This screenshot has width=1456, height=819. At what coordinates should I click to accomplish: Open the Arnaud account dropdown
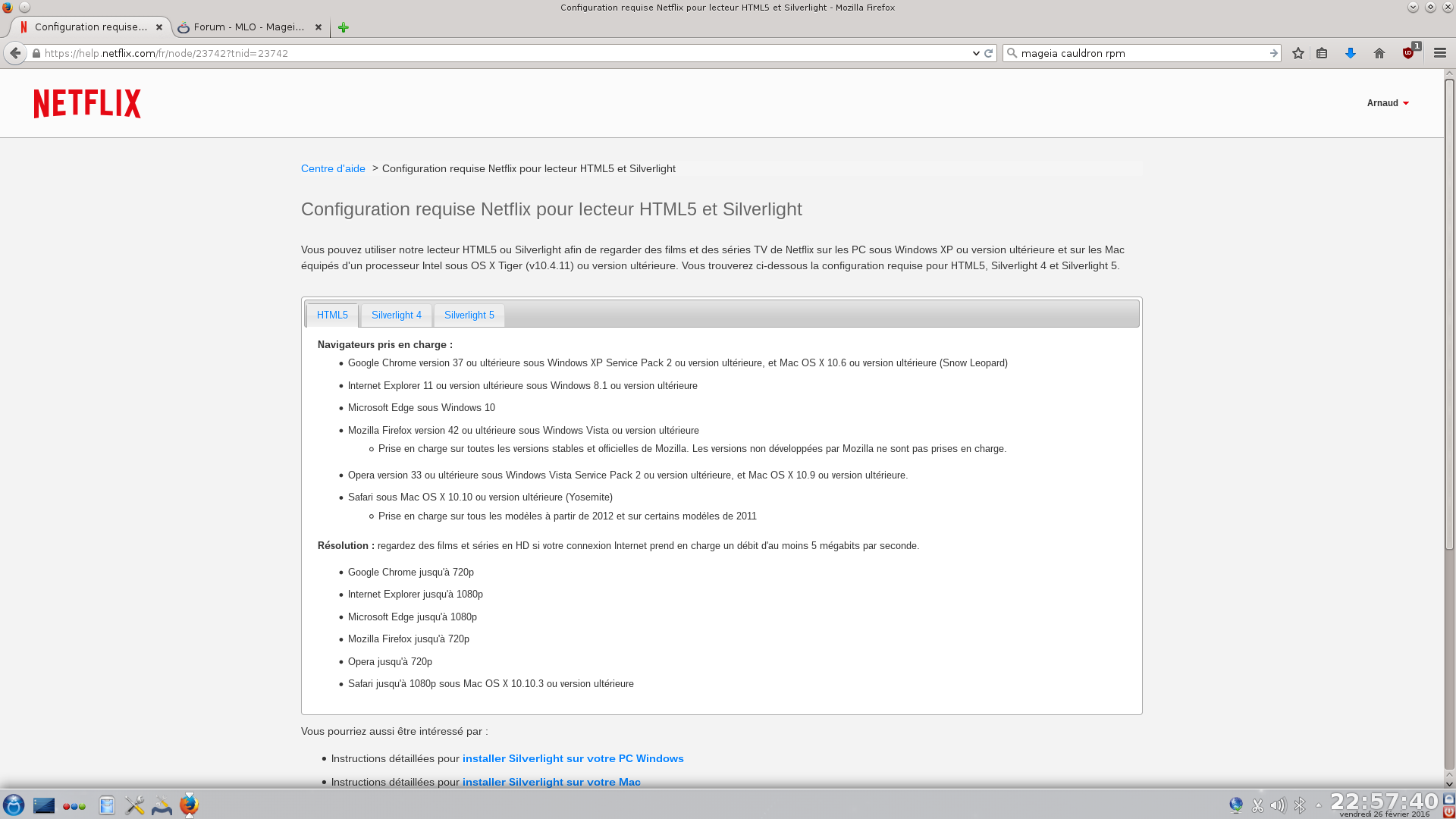click(1388, 103)
